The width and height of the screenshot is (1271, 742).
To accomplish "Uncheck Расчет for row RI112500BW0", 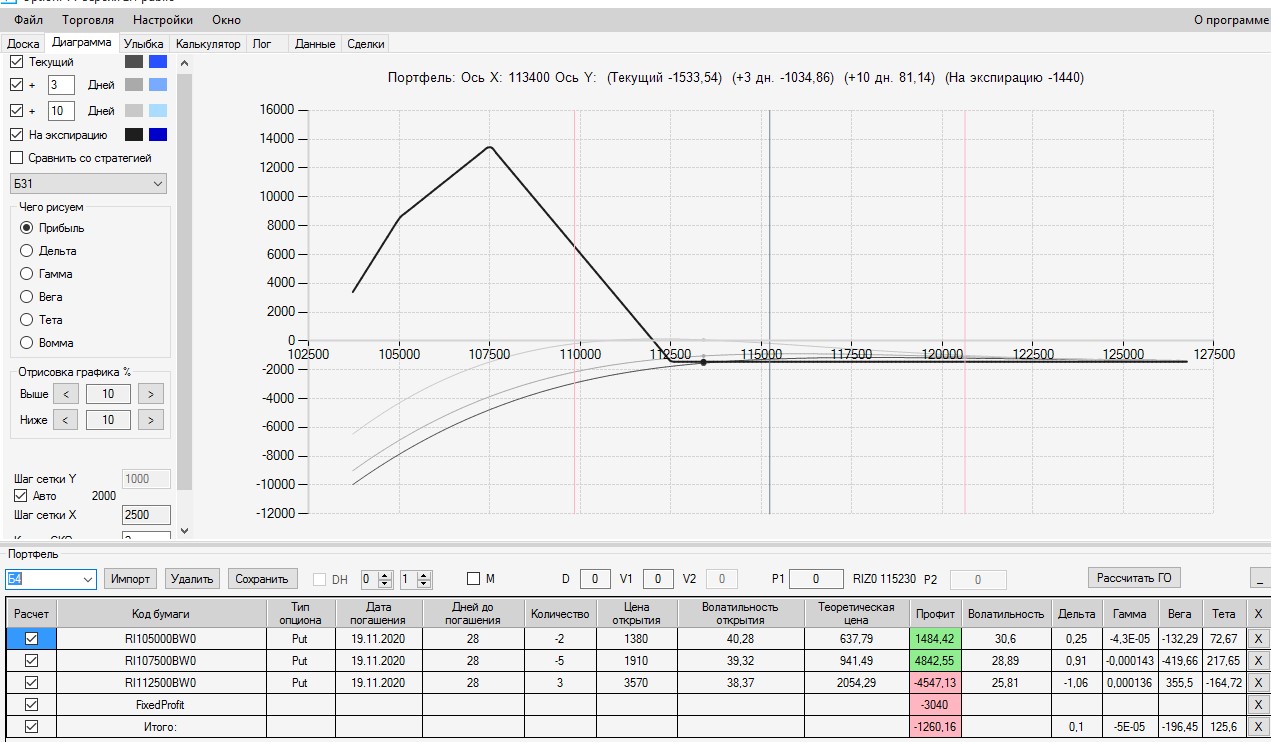I will tap(31, 683).
